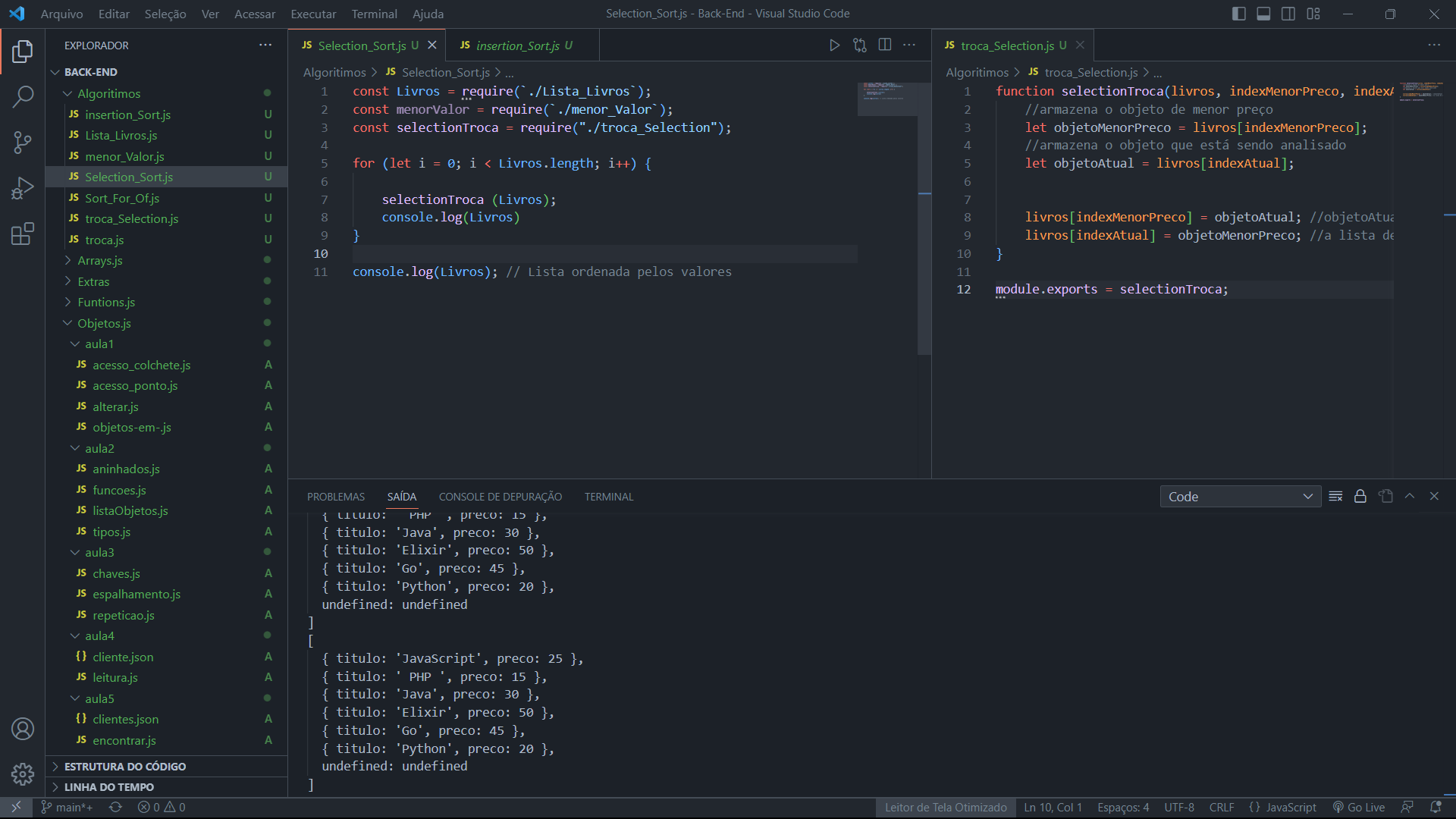Open the Accounts menu
The width and height of the screenshot is (1456, 819).
pyautogui.click(x=23, y=729)
